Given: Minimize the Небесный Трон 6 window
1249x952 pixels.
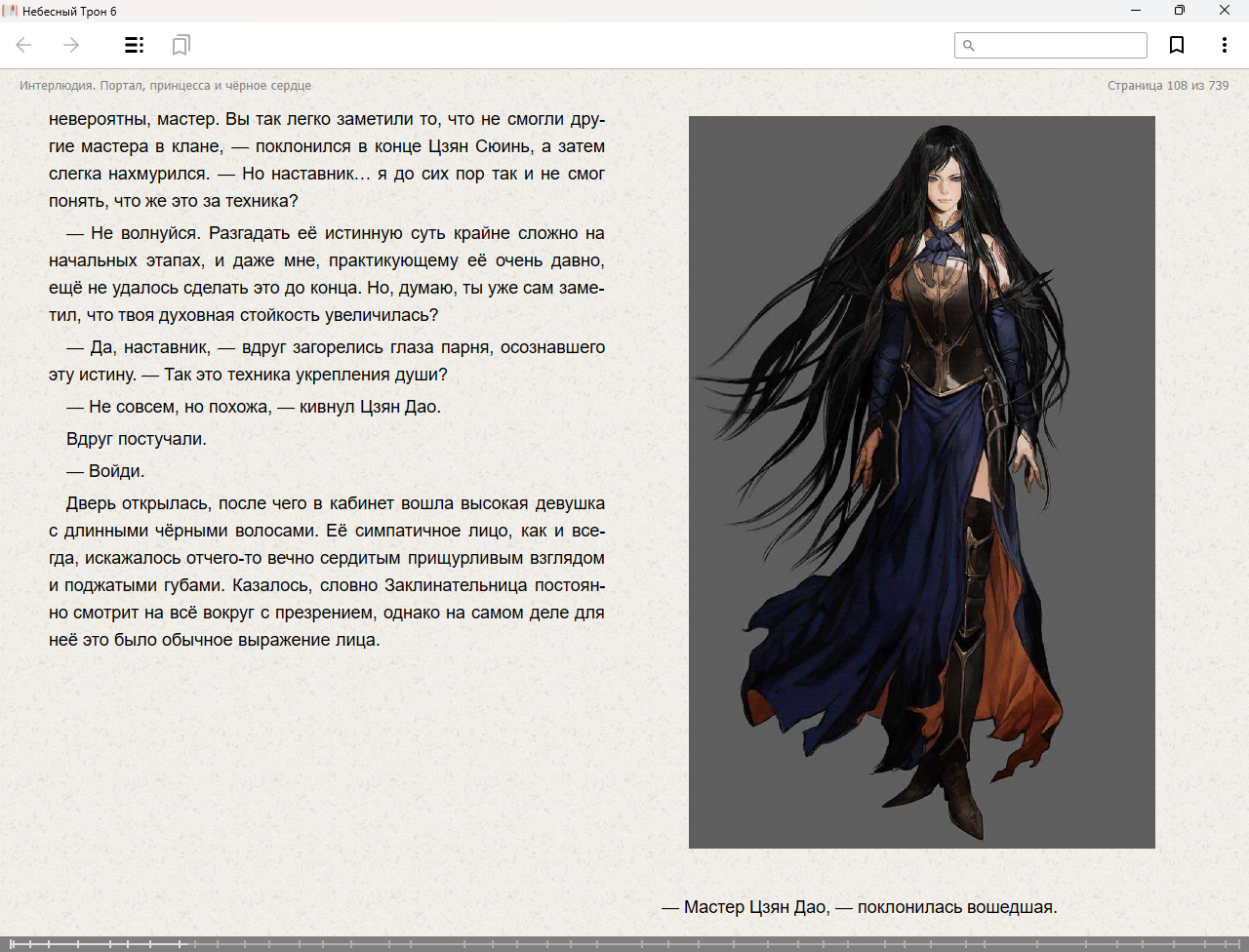Looking at the screenshot, I should coord(1136,11).
